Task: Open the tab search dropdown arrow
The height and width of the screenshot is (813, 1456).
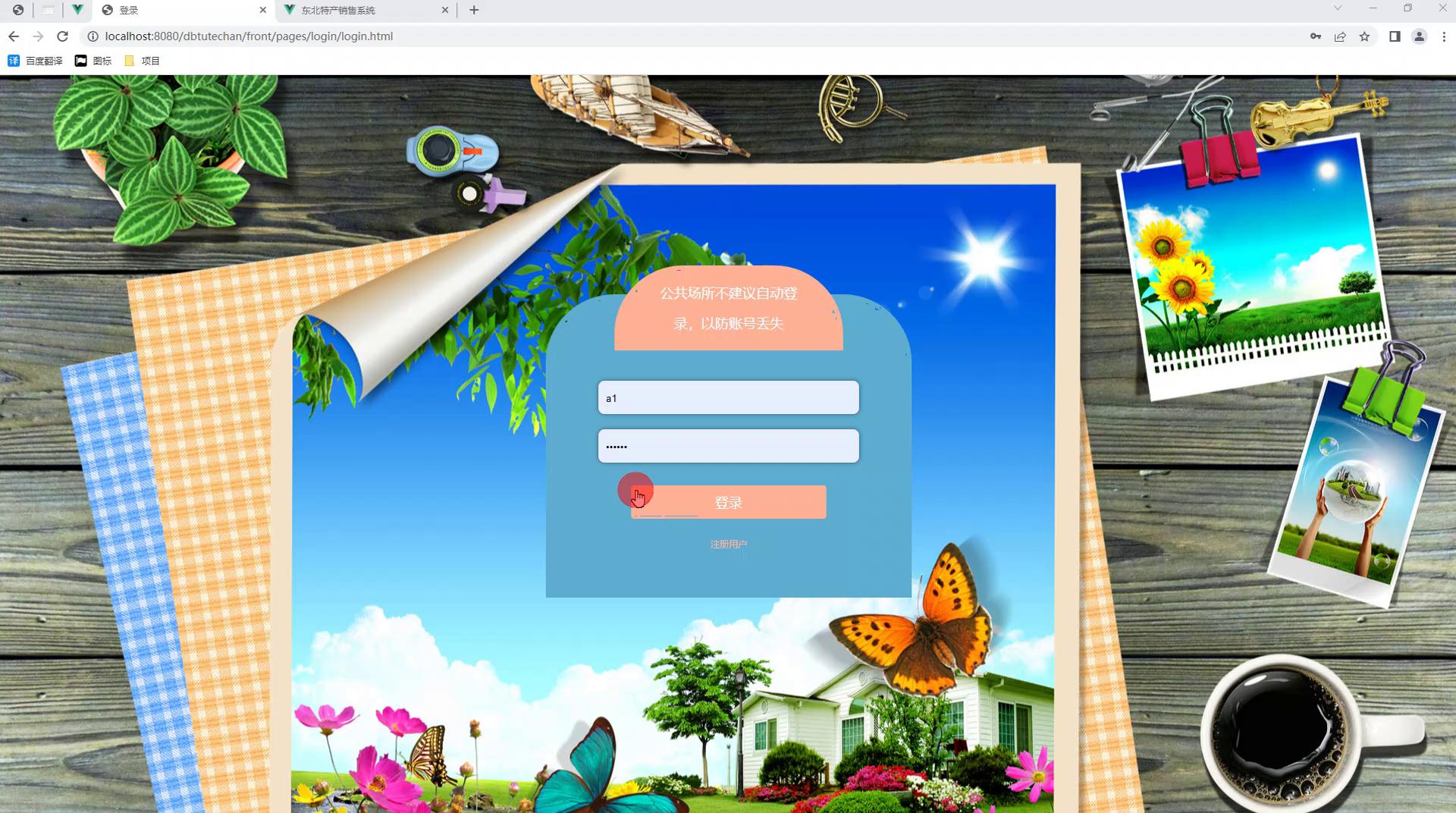Action: (x=1338, y=8)
